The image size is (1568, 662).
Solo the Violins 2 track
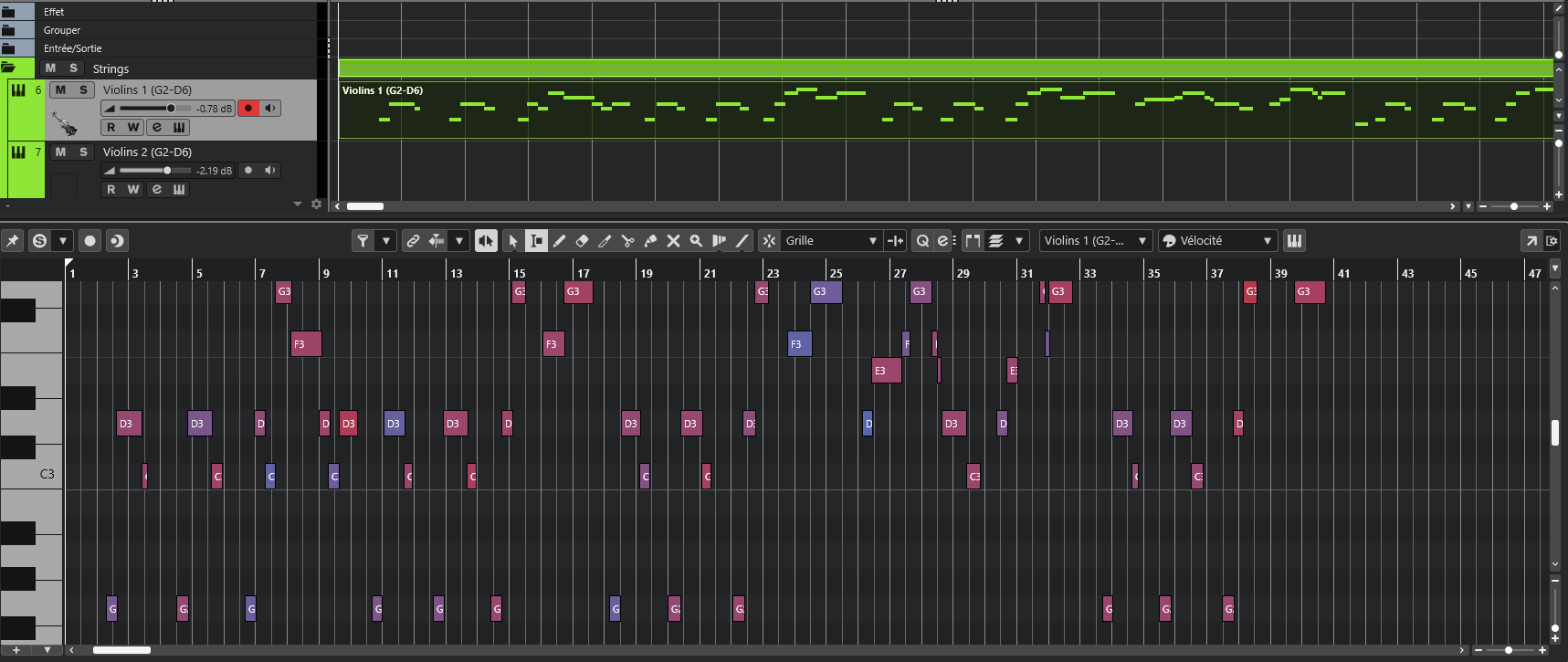pos(83,152)
